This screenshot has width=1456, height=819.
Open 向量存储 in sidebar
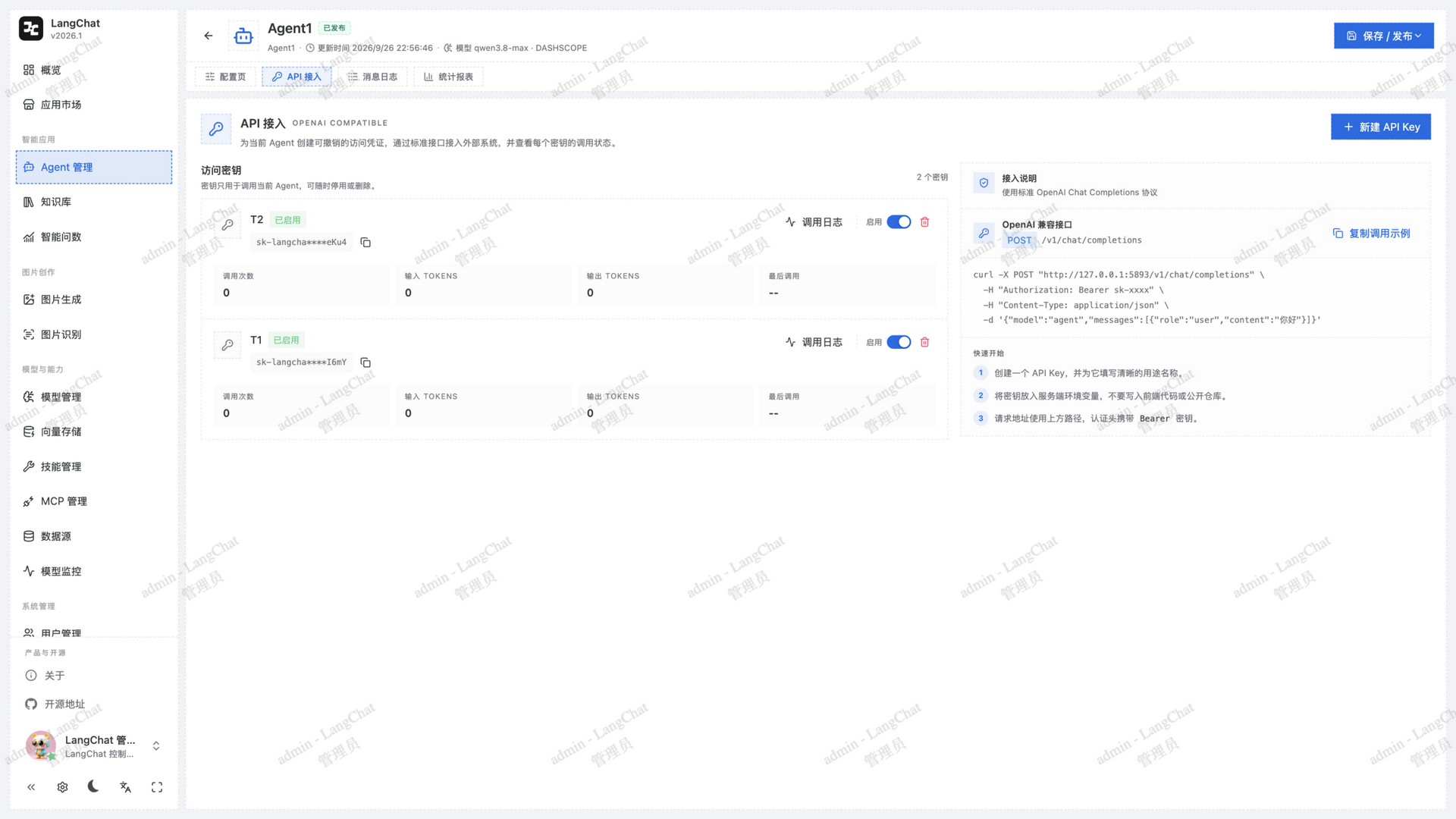click(x=94, y=431)
